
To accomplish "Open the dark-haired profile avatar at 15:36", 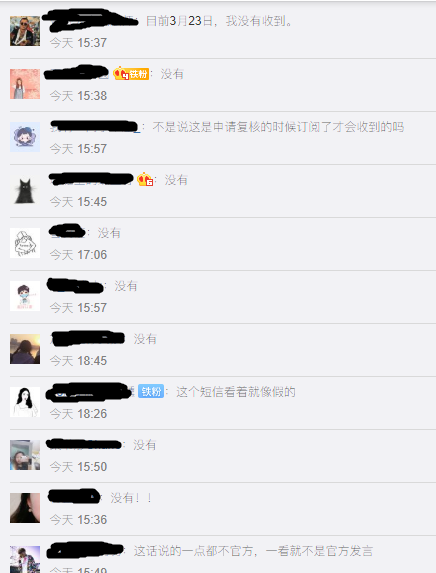I will [x=25, y=508].
